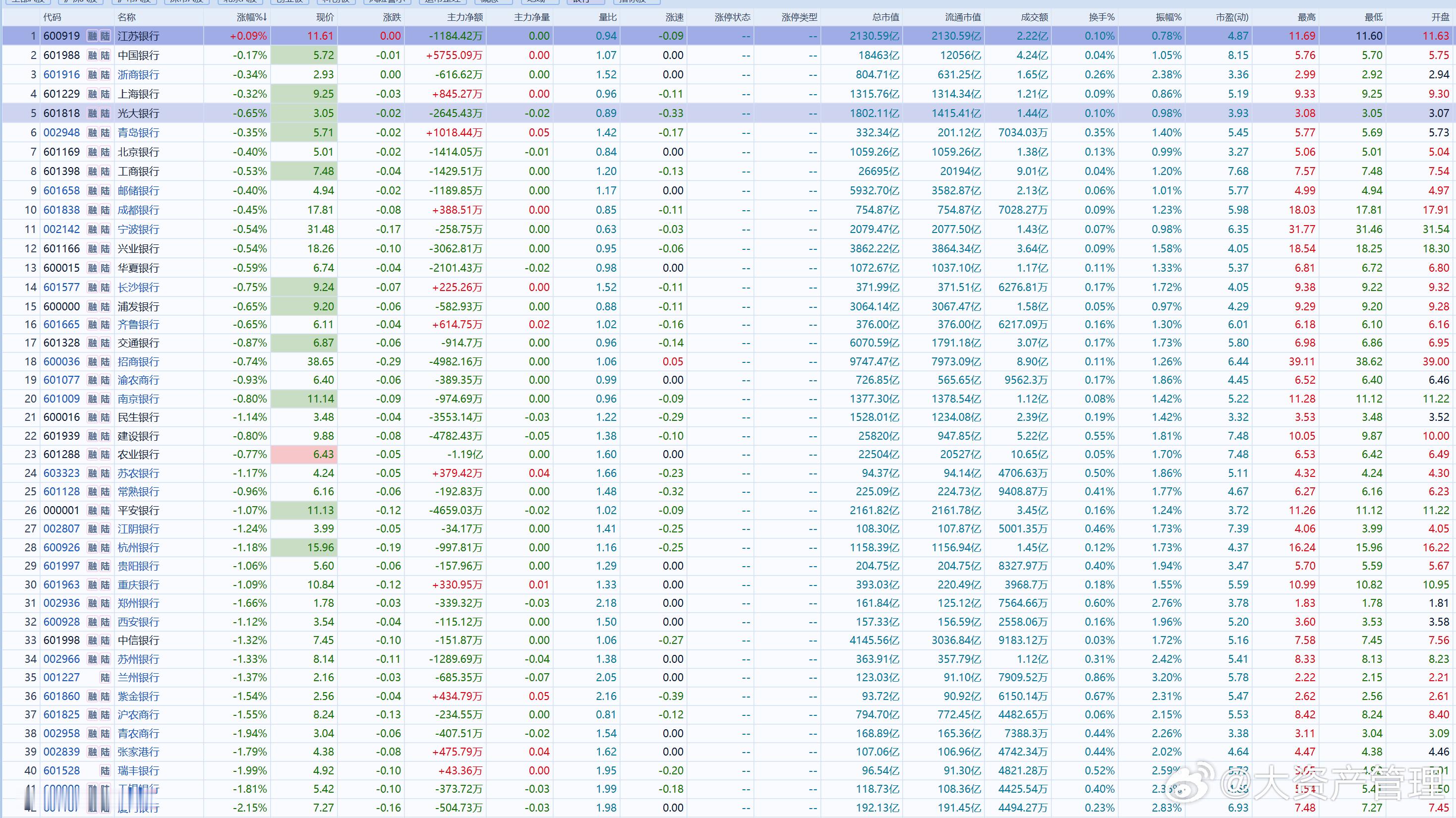Screen dimensions: 1456x818
Task: Click the 陆 badge for 农业银行
Action: pyautogui.click(x=105, y=455)
